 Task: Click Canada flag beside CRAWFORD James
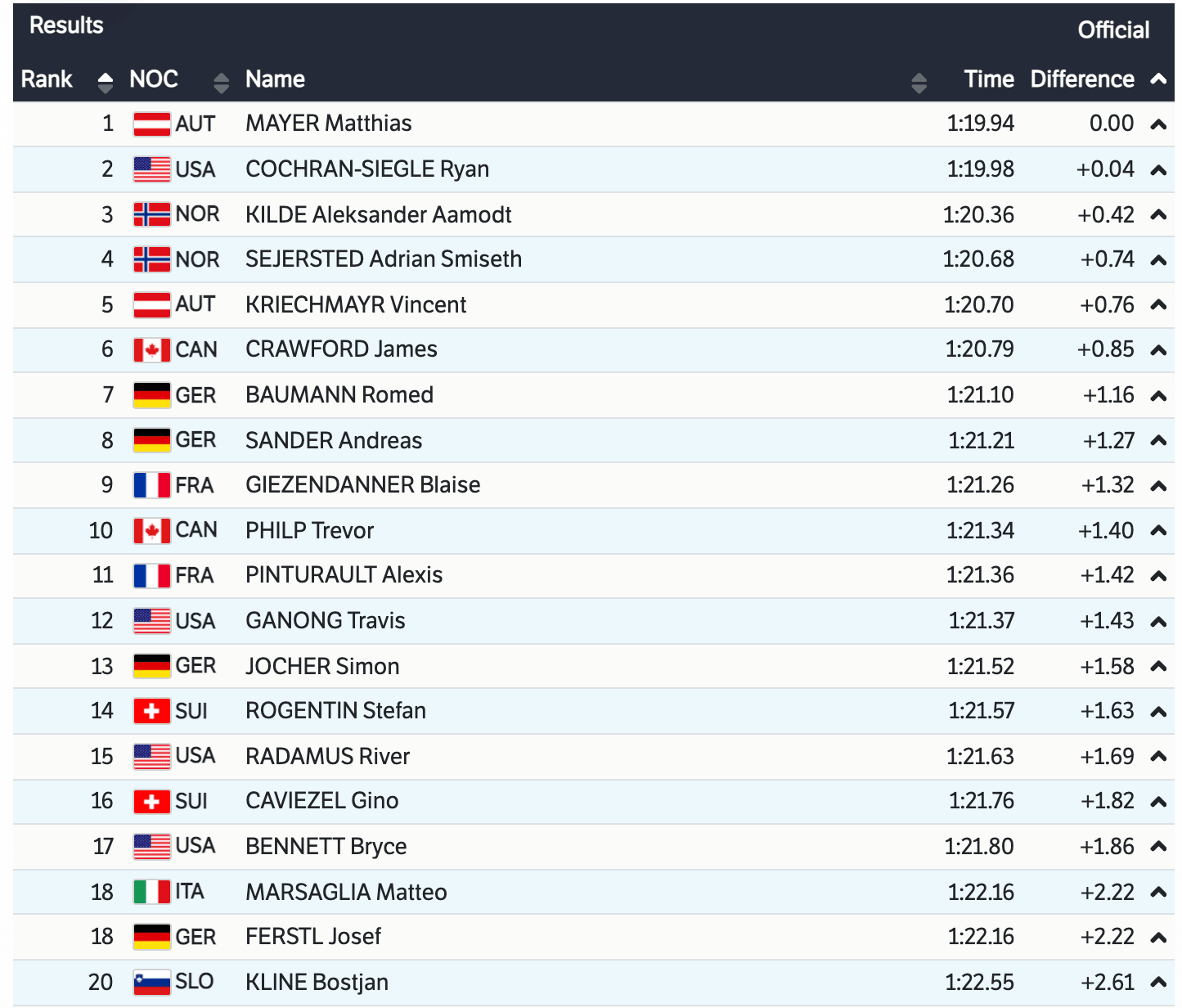pos(152,350)
